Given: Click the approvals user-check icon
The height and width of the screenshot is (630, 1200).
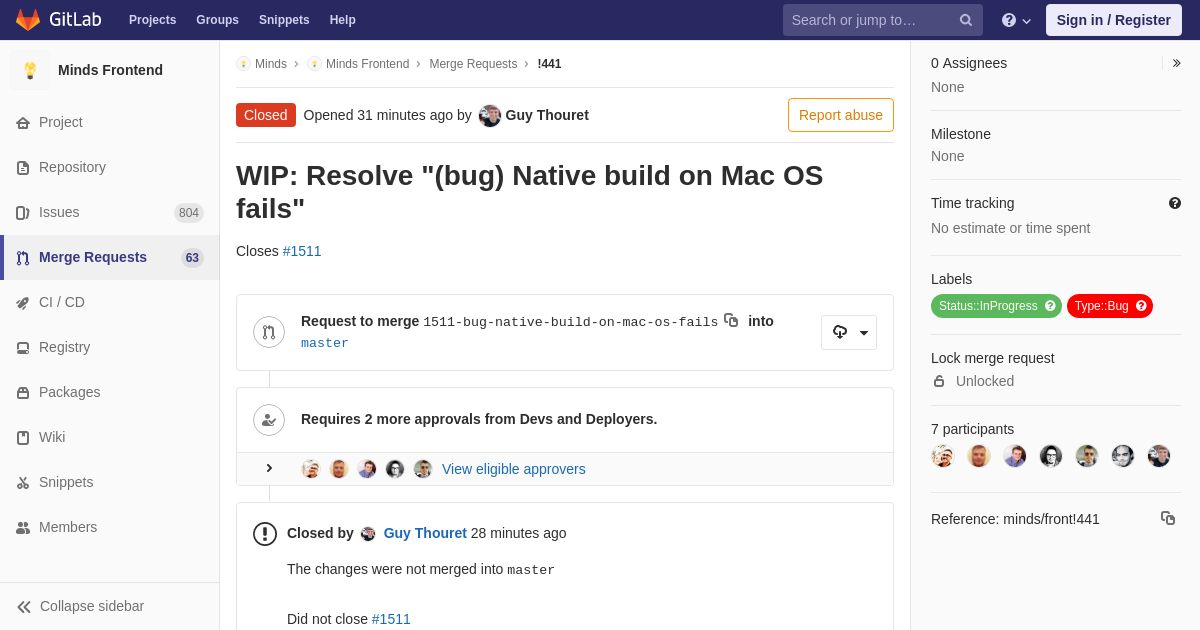Looking at the screenshot, I should click(x=269, y=420).
